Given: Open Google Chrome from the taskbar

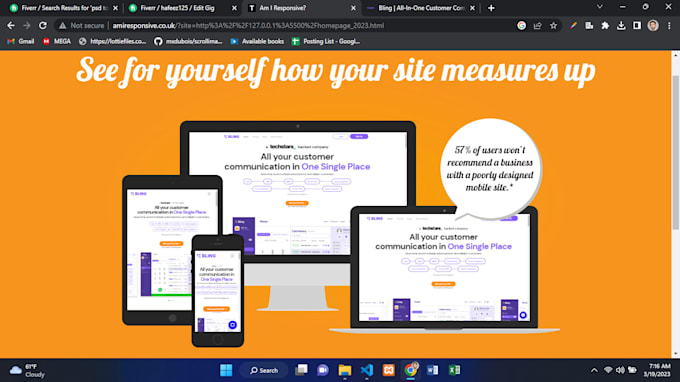Looking at the screenshot, I should coord(410,370).
